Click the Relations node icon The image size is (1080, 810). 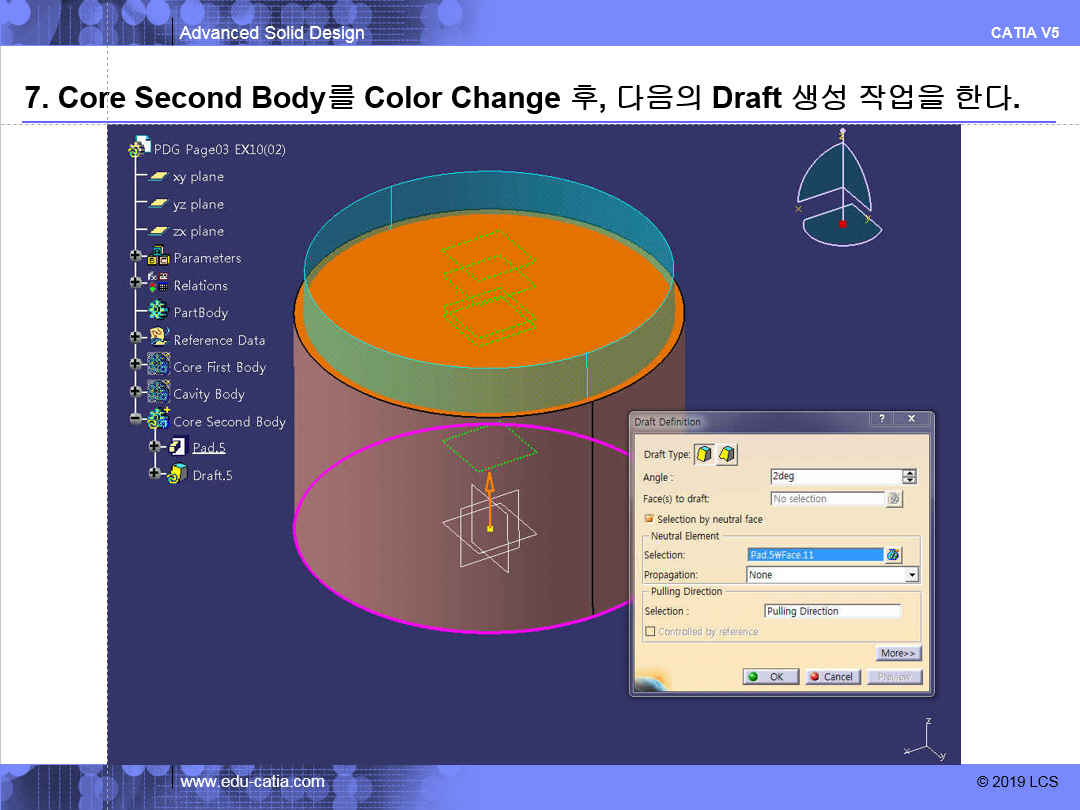tap(159, 284)
